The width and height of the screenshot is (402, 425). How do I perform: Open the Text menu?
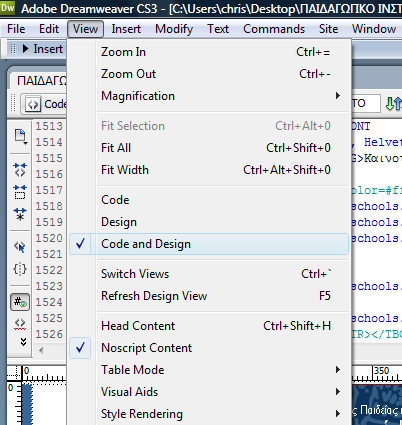click(x=218, y=29)
